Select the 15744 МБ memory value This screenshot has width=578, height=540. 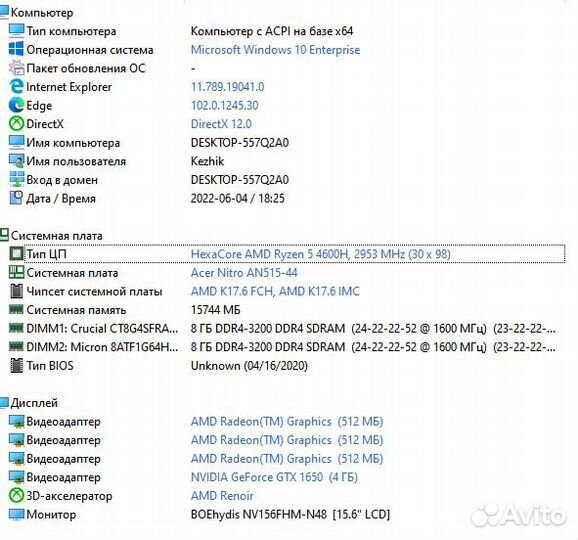pos(216,310)
